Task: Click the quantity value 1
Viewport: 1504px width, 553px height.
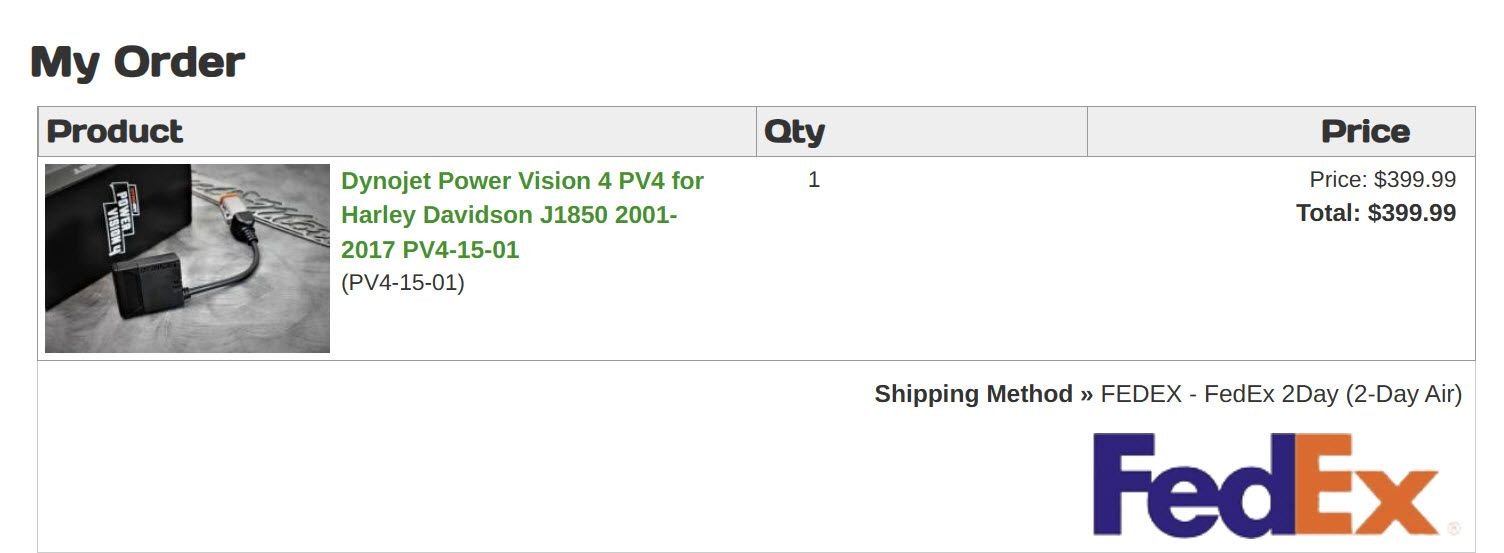Action: (x=814, y=180)
